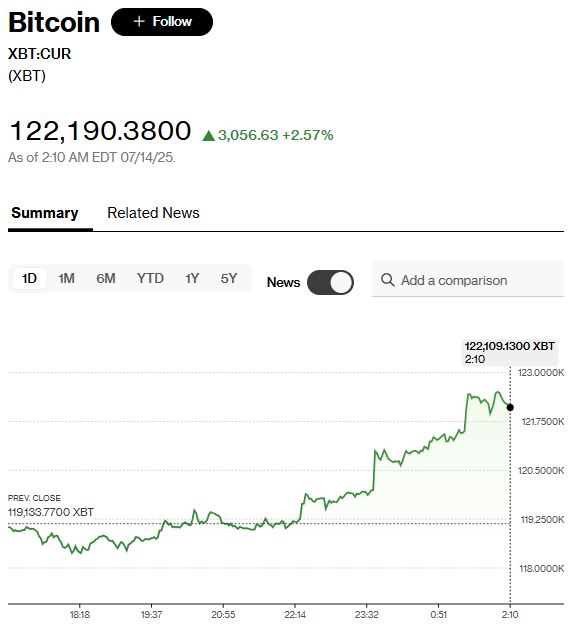Open the Summary tab
Image resolution: width=584 pixels, height=631 pixels.
(45, 213)
